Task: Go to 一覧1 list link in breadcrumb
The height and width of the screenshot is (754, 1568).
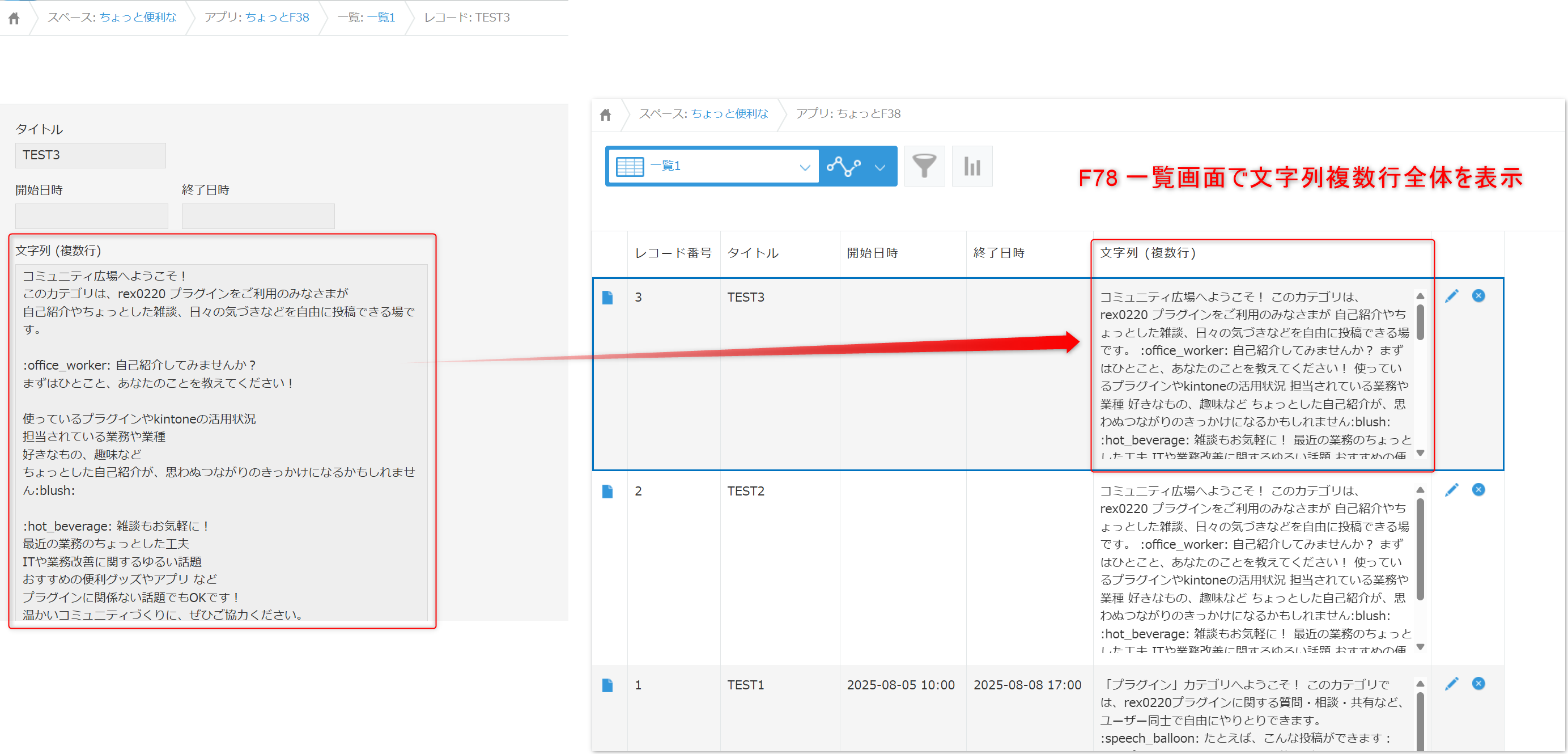Action: pos(381,18)
